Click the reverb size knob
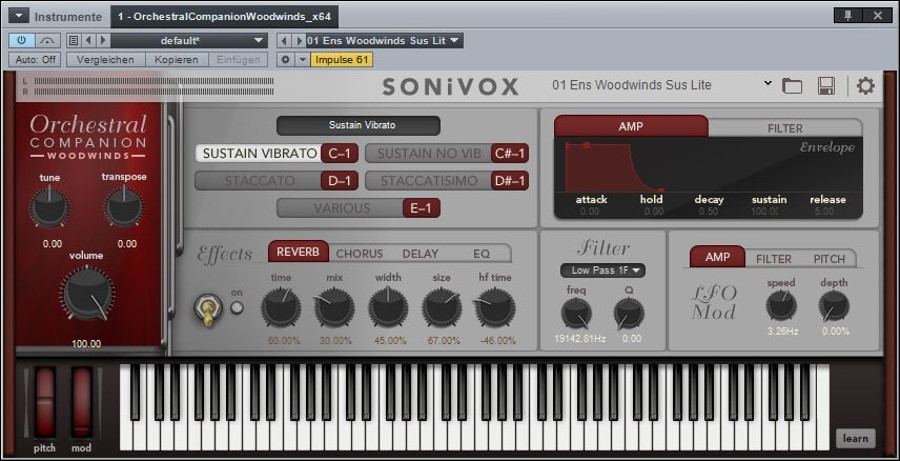Viewport: 900px width, 461px height. (441, 307)
